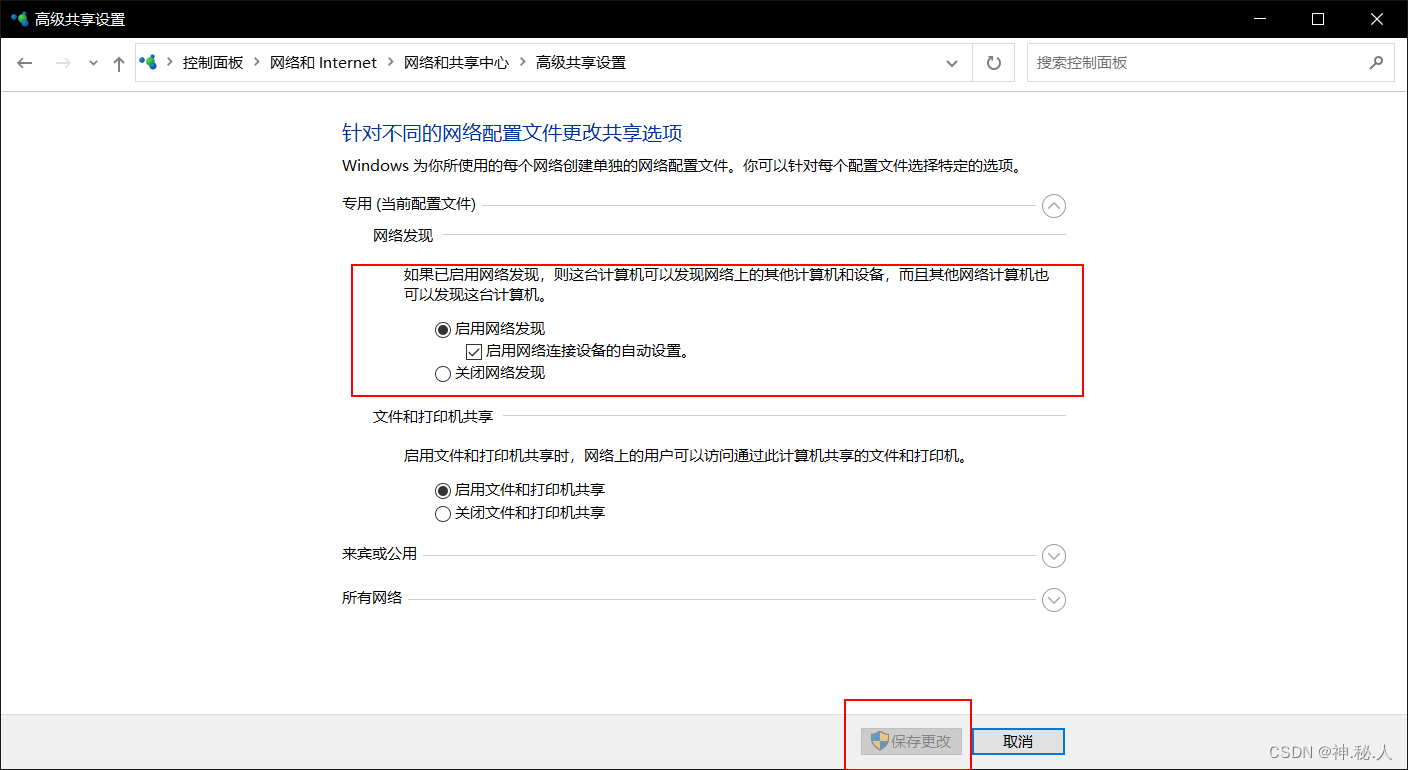This screenshot has height=770, width=1408.
Task: Select 关闭文件和打印机共享 radio button
Action: [x=443, y=513]
